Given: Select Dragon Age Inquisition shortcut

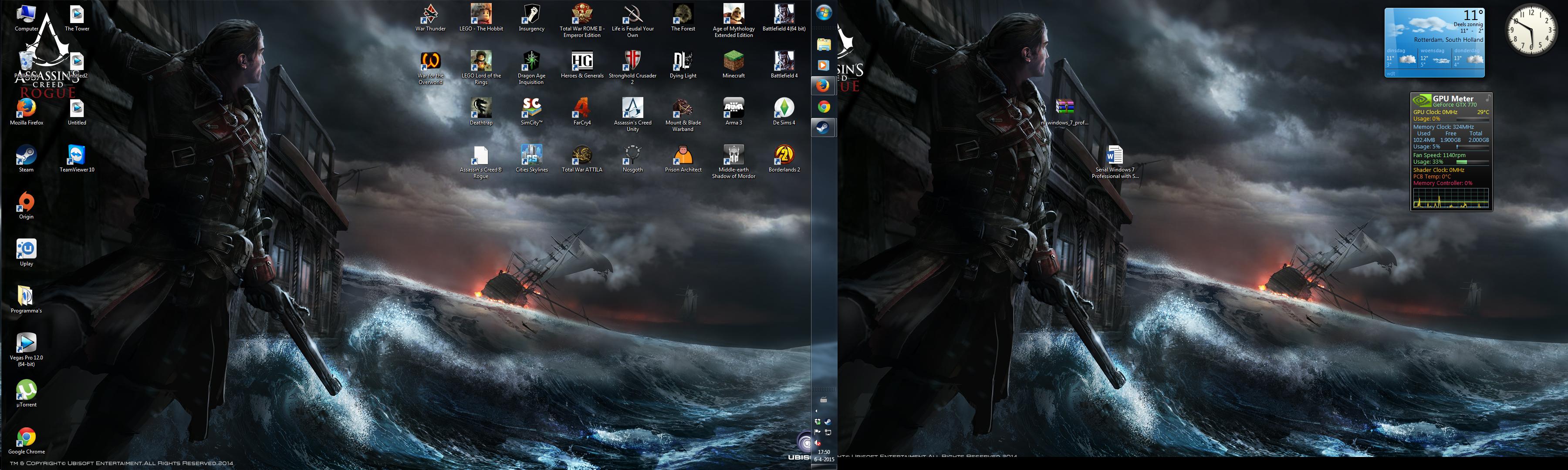Looking at the screenshot, I should [x=531, y=68].
